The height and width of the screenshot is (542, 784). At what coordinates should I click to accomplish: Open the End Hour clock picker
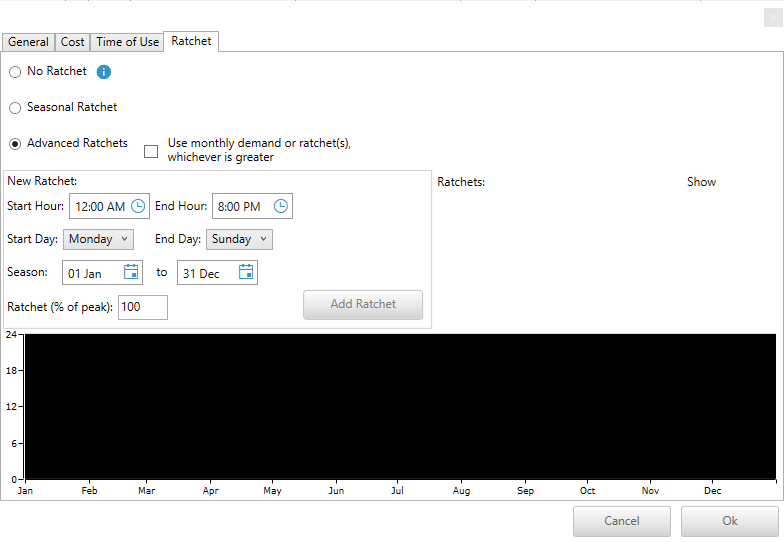(281, 206)
